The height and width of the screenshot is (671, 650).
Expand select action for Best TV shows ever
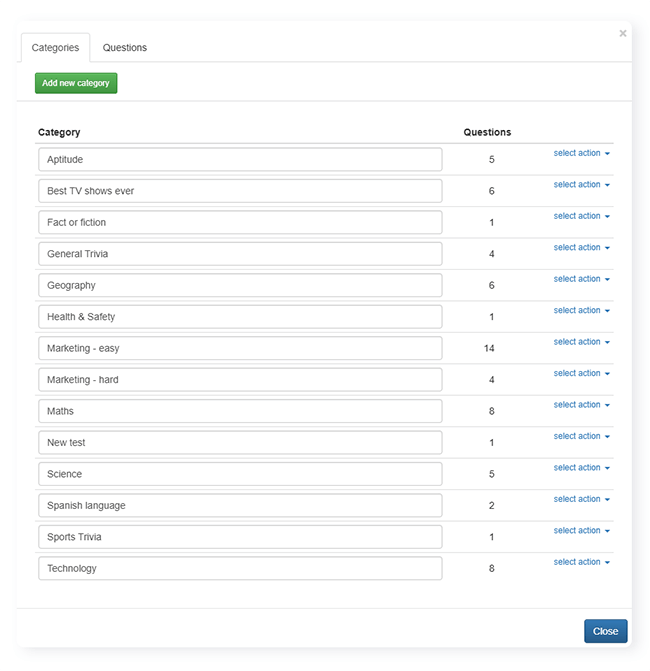(x=581, y=185)
